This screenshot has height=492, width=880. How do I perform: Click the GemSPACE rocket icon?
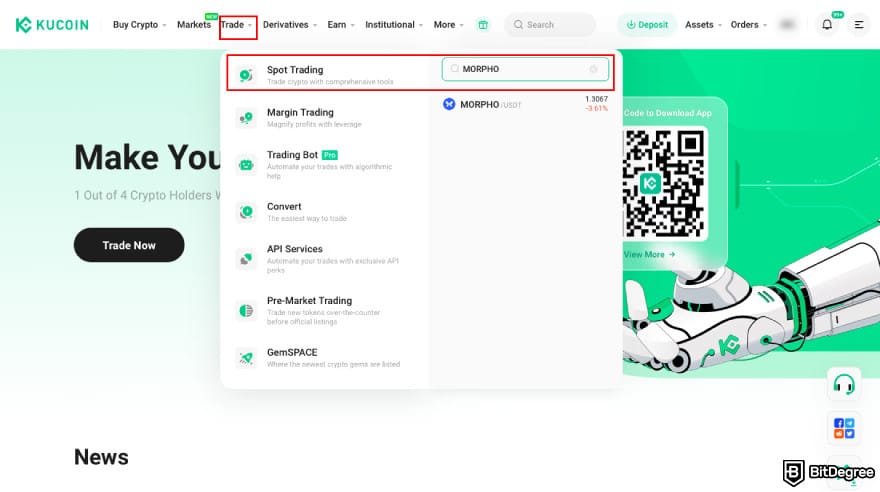coord(246,357)
